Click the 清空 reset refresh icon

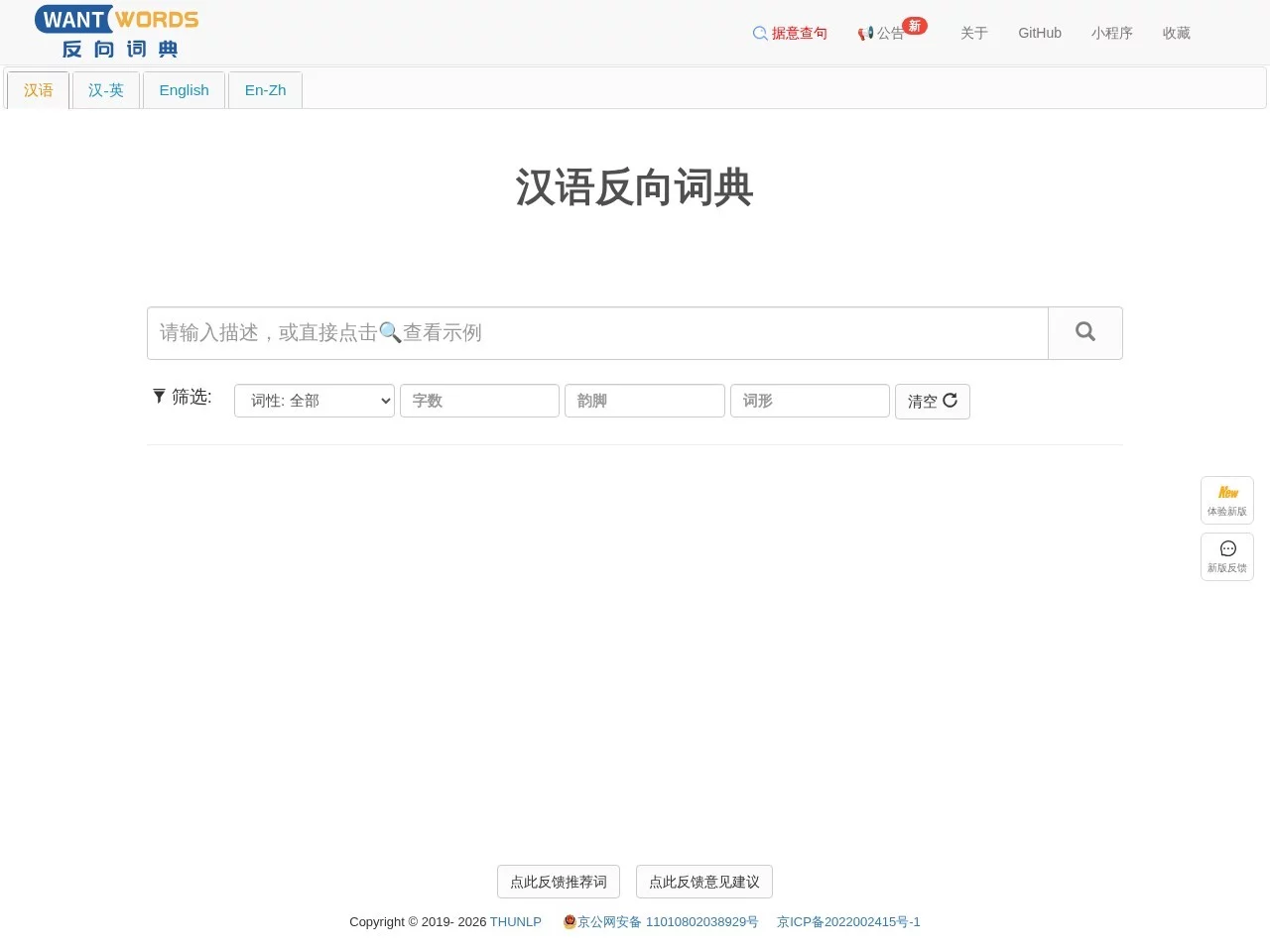click(950, 401)
